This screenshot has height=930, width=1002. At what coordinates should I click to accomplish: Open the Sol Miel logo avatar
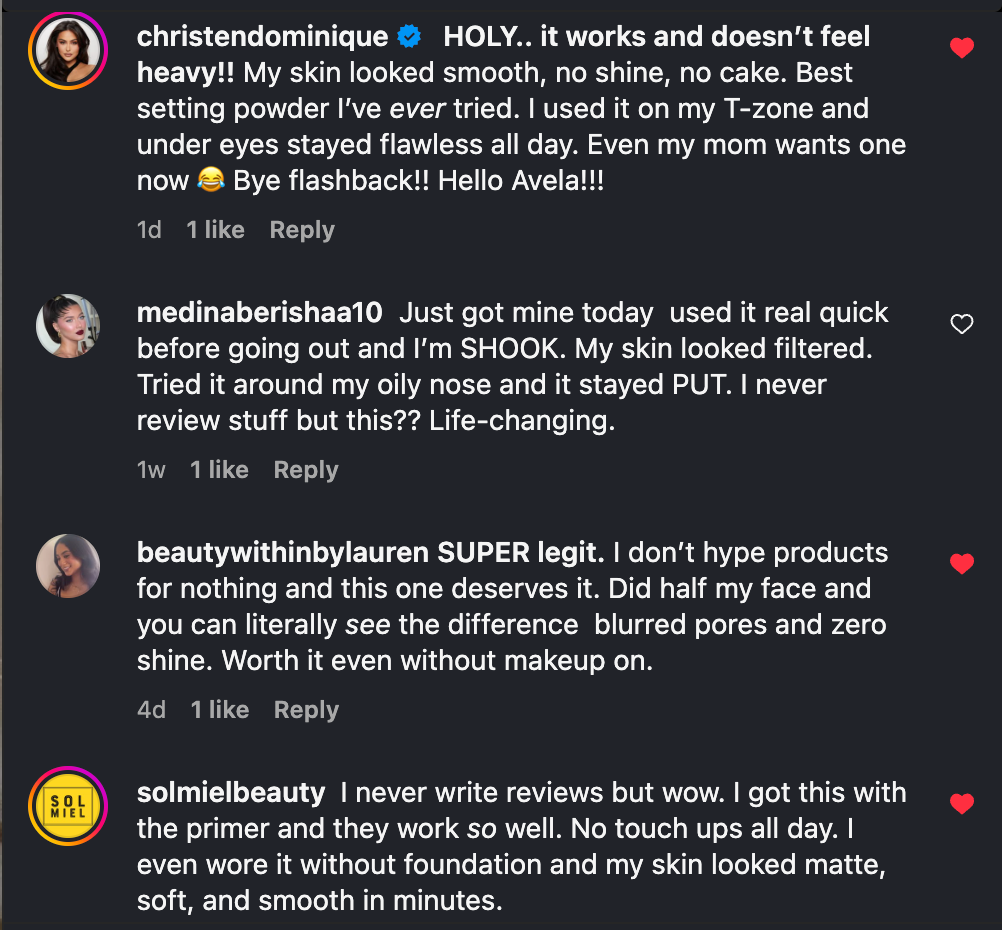click(x=68, y=805)
